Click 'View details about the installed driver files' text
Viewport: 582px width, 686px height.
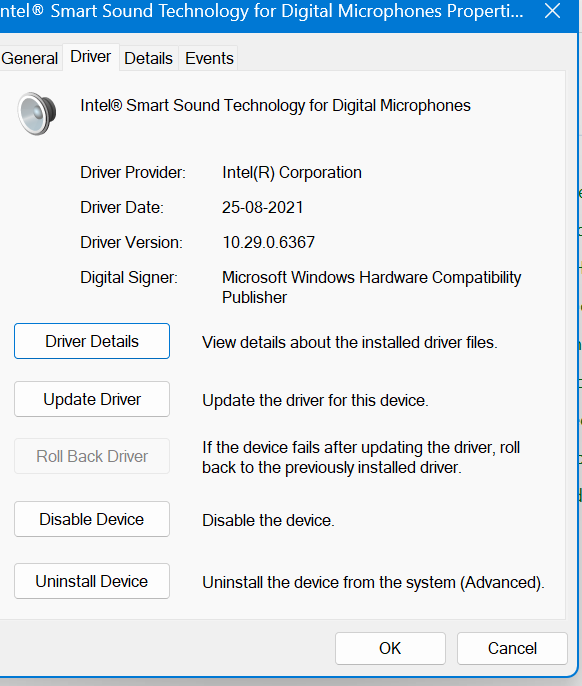coord(350,343)
